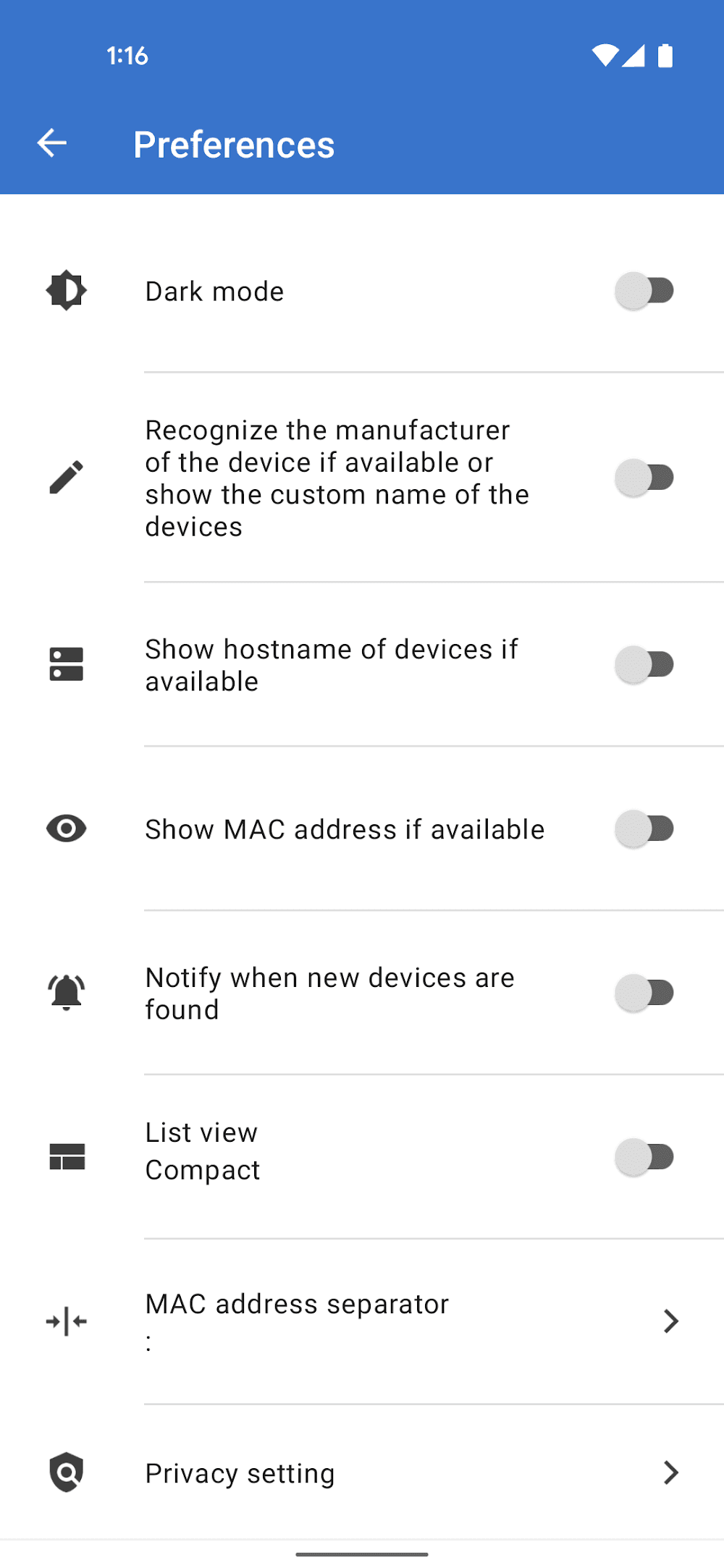Open the Privacy setting entry

(x=240, y=1473)
